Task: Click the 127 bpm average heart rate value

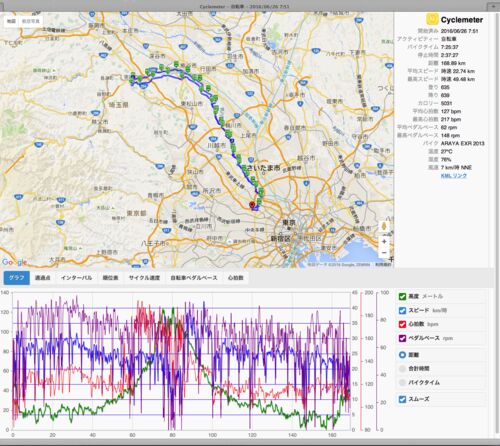Action: 451,111
